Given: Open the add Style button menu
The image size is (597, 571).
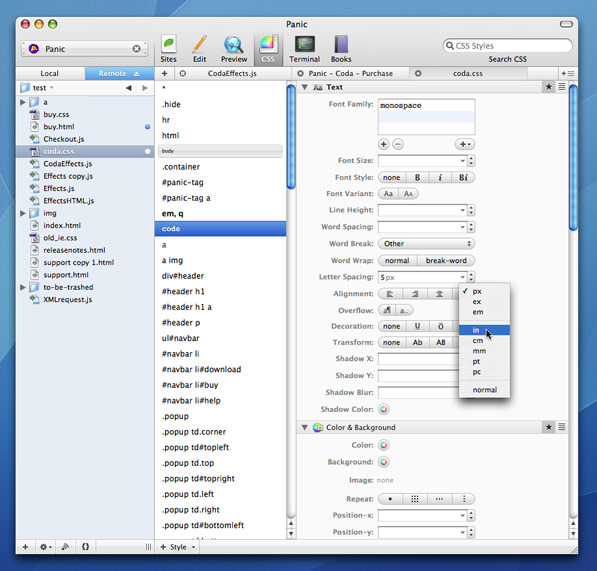Looking at the screenshot, I should point(178,547).
